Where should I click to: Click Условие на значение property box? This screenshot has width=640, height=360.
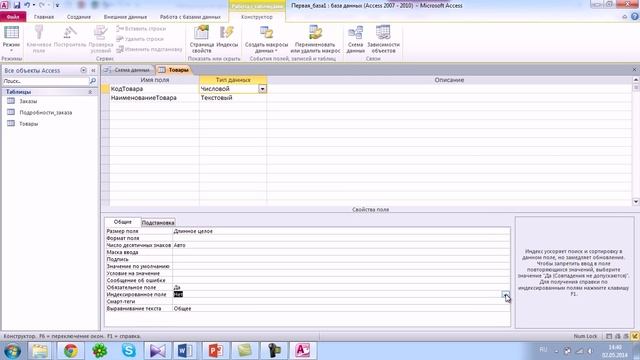tap(341, 273)
